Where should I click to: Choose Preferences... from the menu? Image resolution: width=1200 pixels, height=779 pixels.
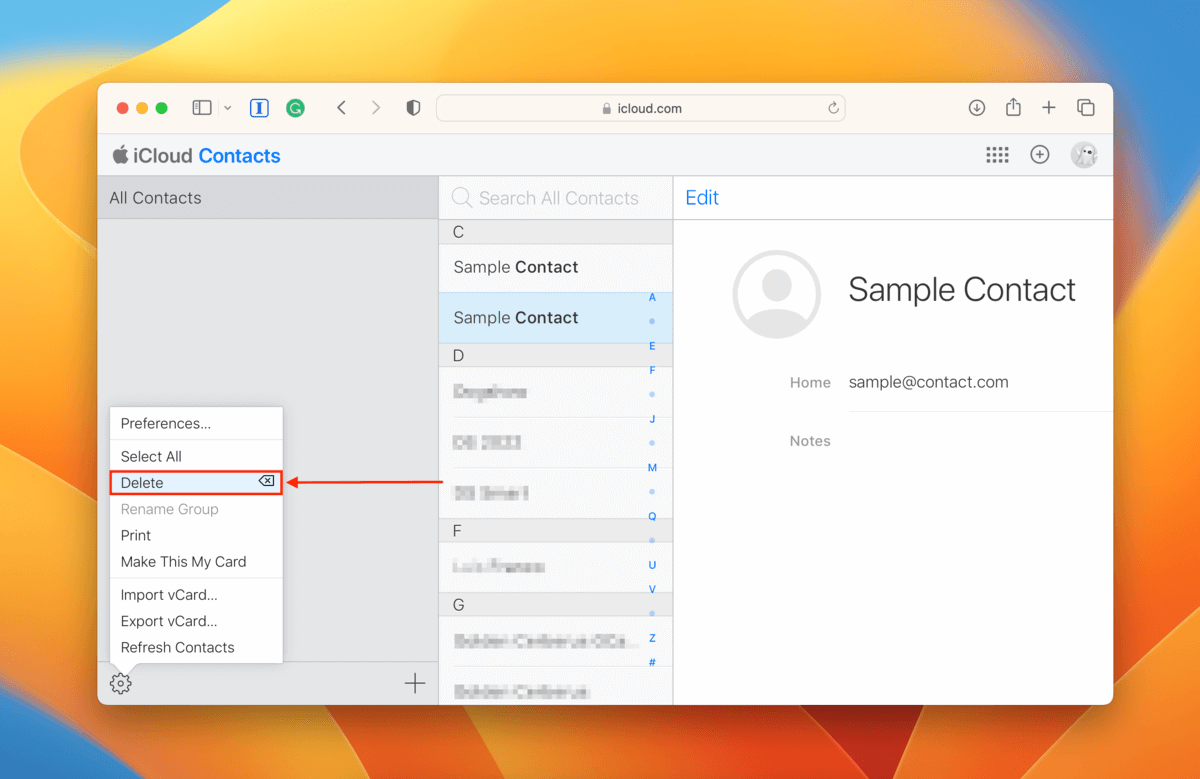click(x=196, y=423)
